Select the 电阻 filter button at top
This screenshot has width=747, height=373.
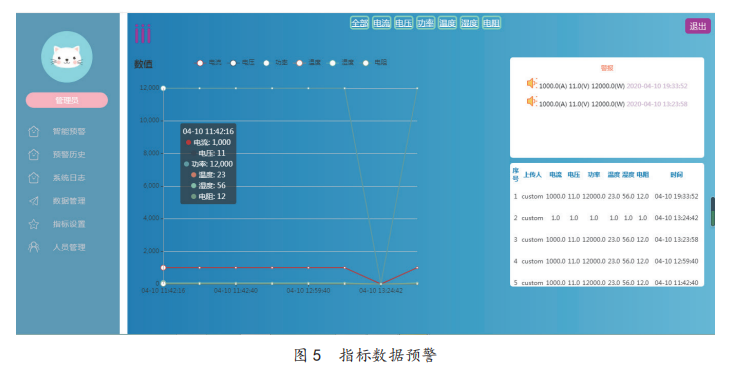[x=491, y=23]
